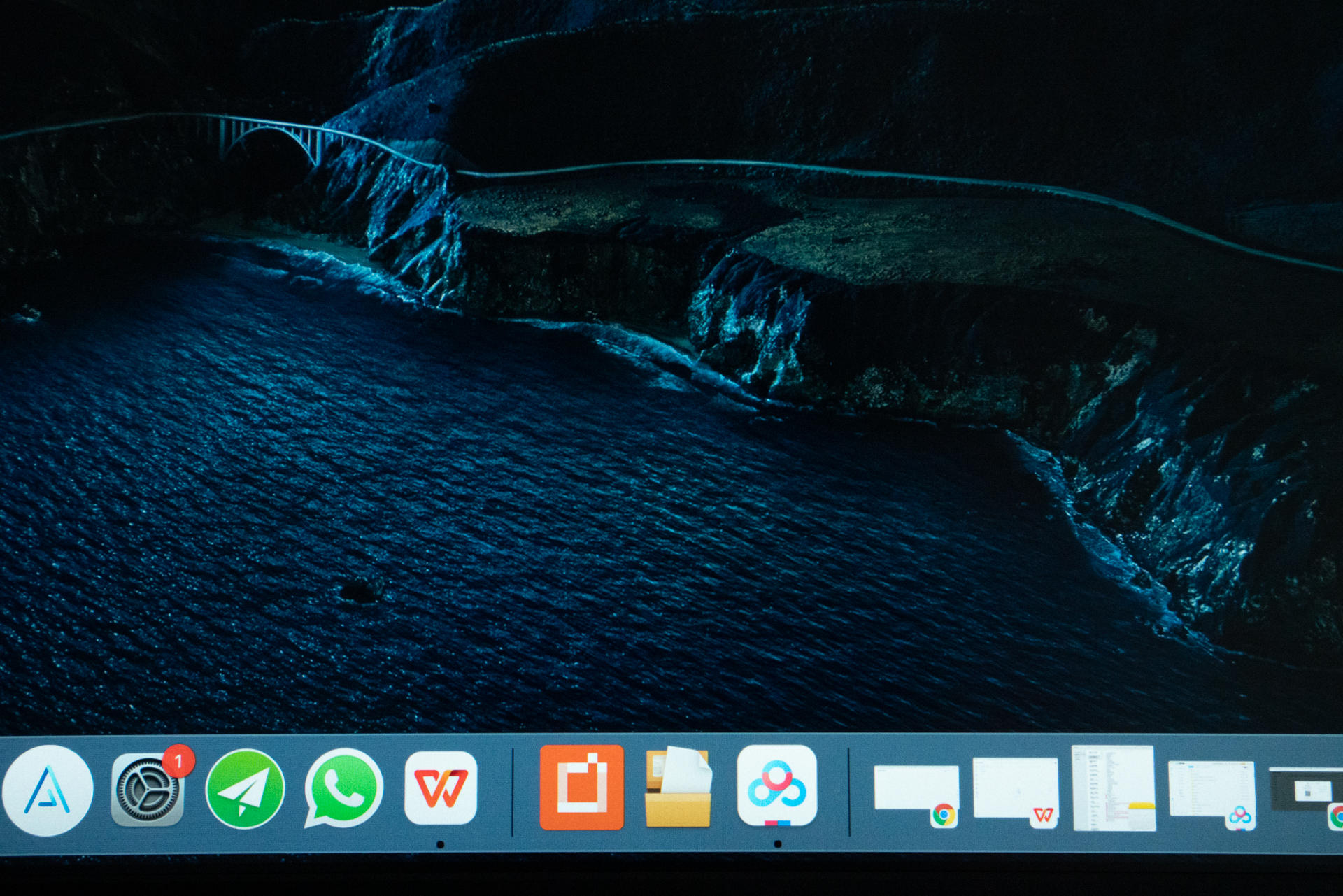Open System Preferences from the dock
Screen dimensions: 1343x896
tap(147, 790)
